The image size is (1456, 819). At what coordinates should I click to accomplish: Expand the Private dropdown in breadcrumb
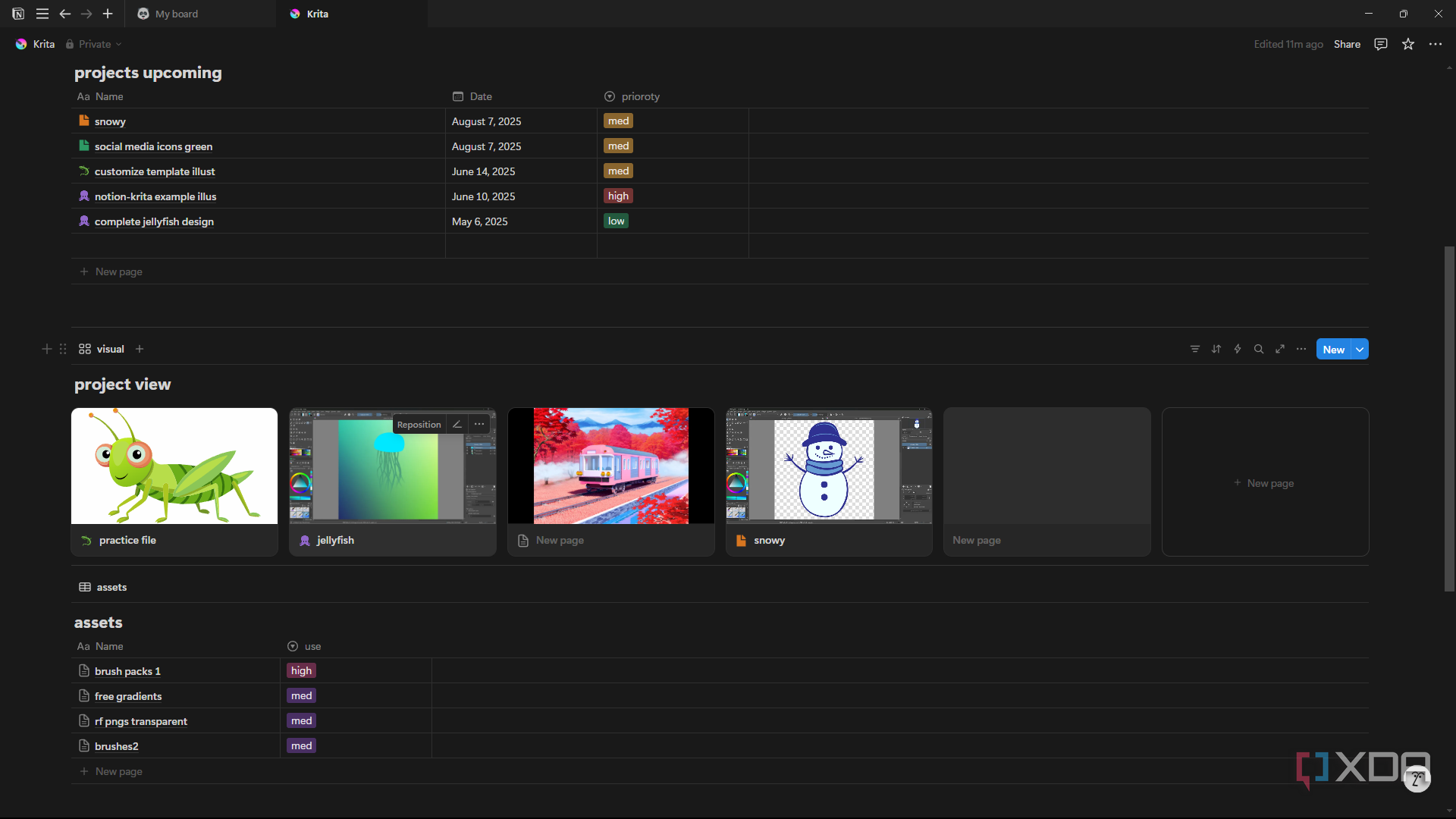[93, 44]
